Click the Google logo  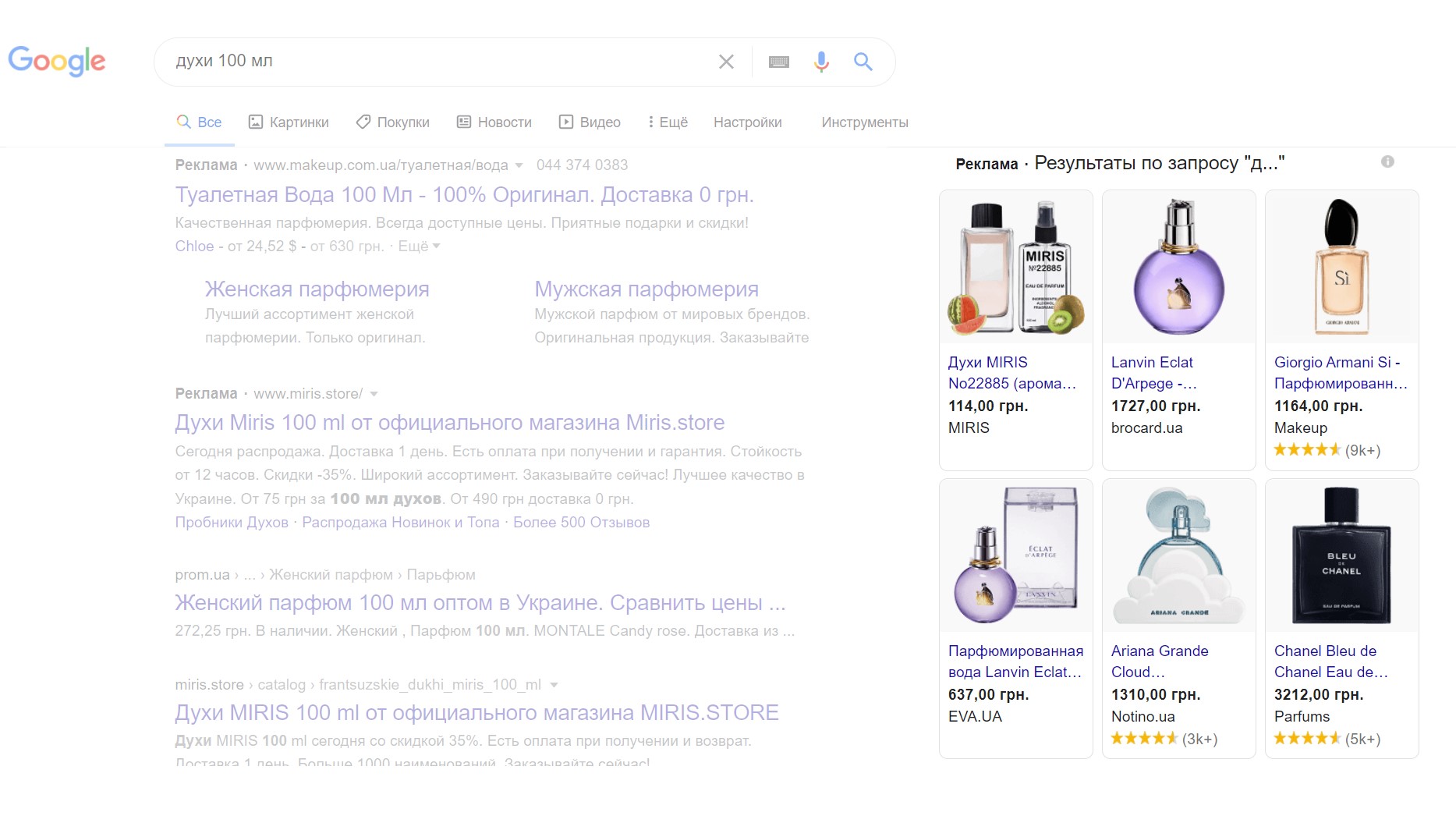point(56,61)
